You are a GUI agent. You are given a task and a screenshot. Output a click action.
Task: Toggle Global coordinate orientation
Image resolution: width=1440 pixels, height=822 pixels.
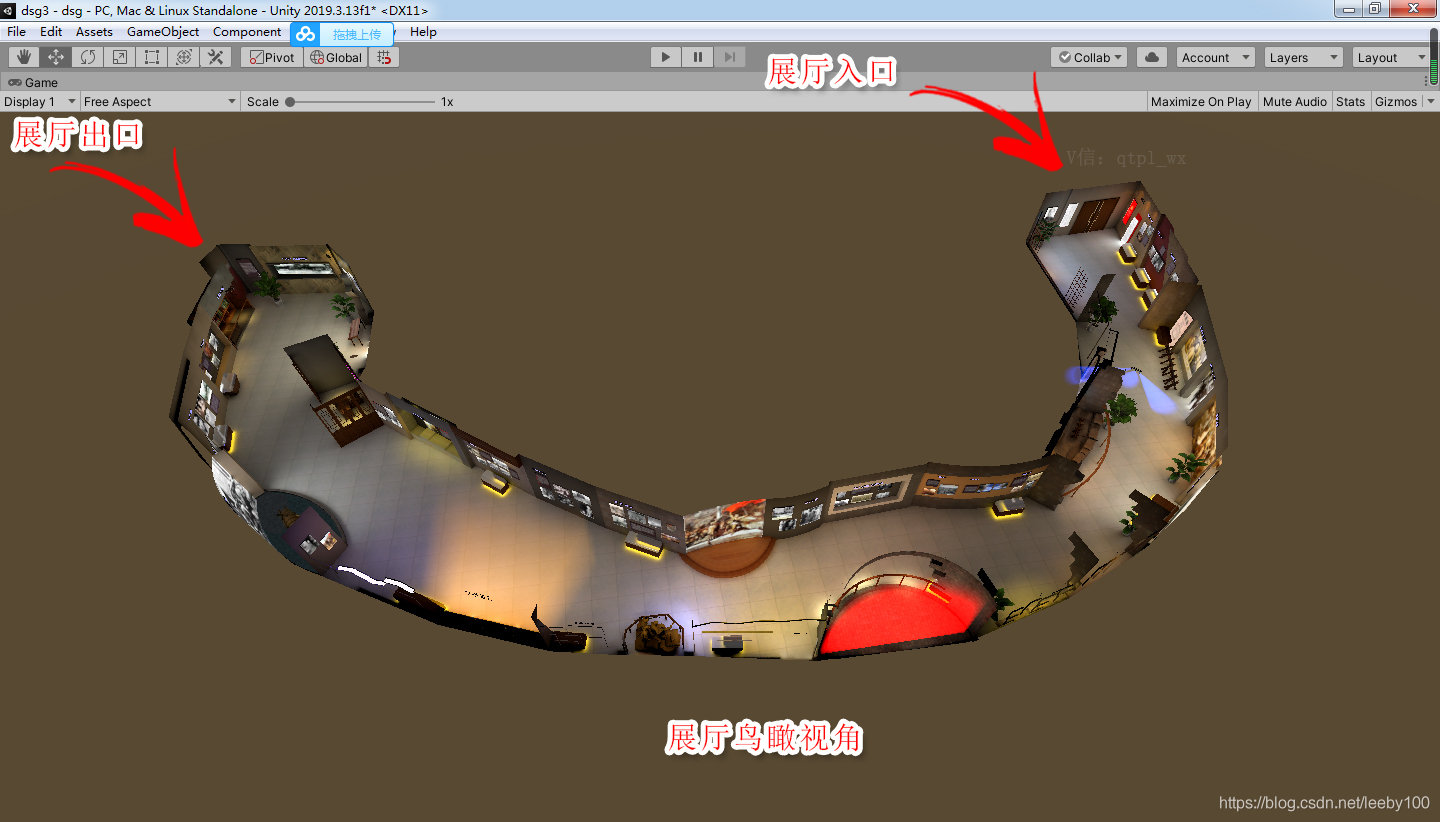[x=335, y=57]
